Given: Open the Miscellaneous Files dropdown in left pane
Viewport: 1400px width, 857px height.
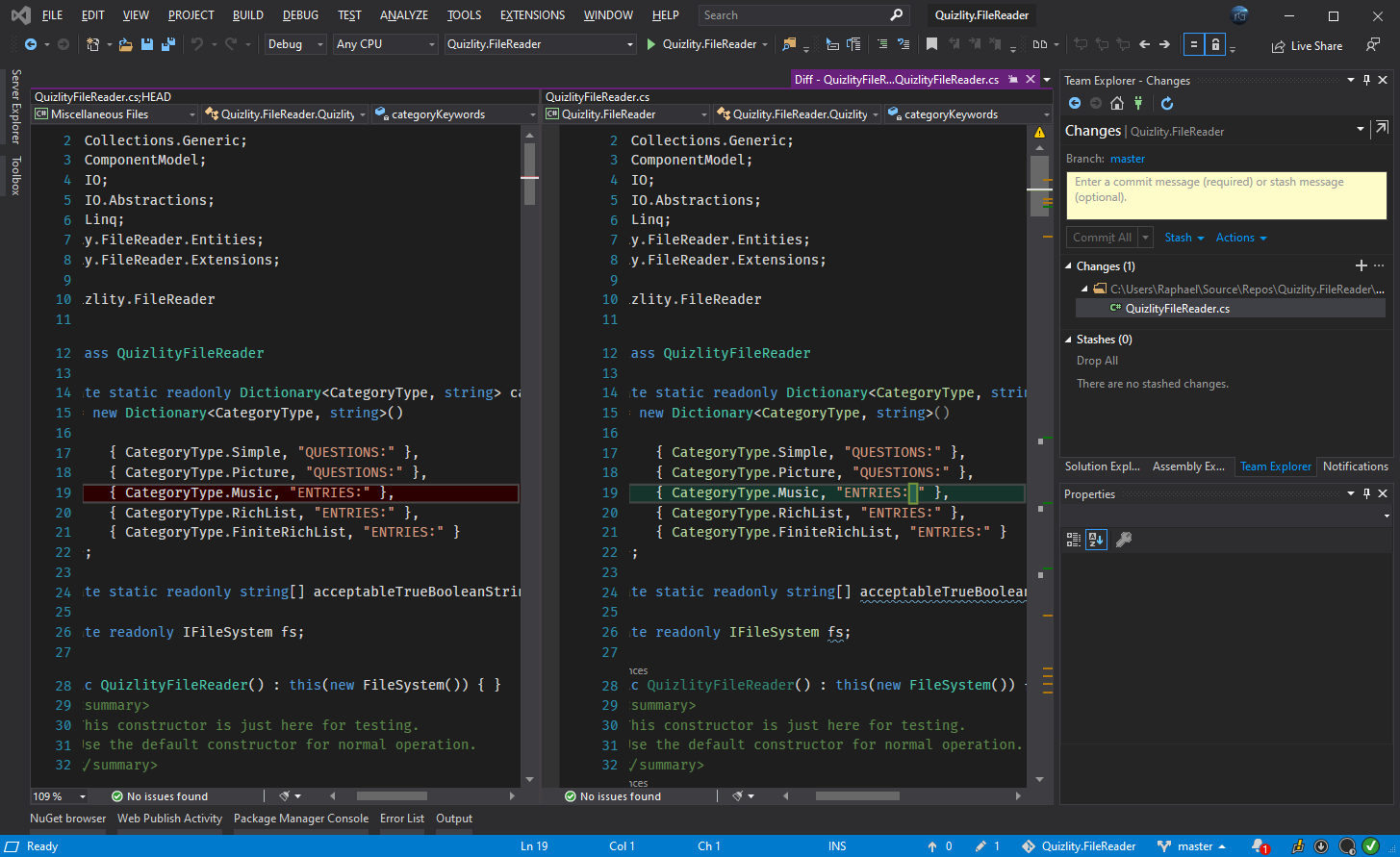Looking at the screenshot, I should pos(115,114).
